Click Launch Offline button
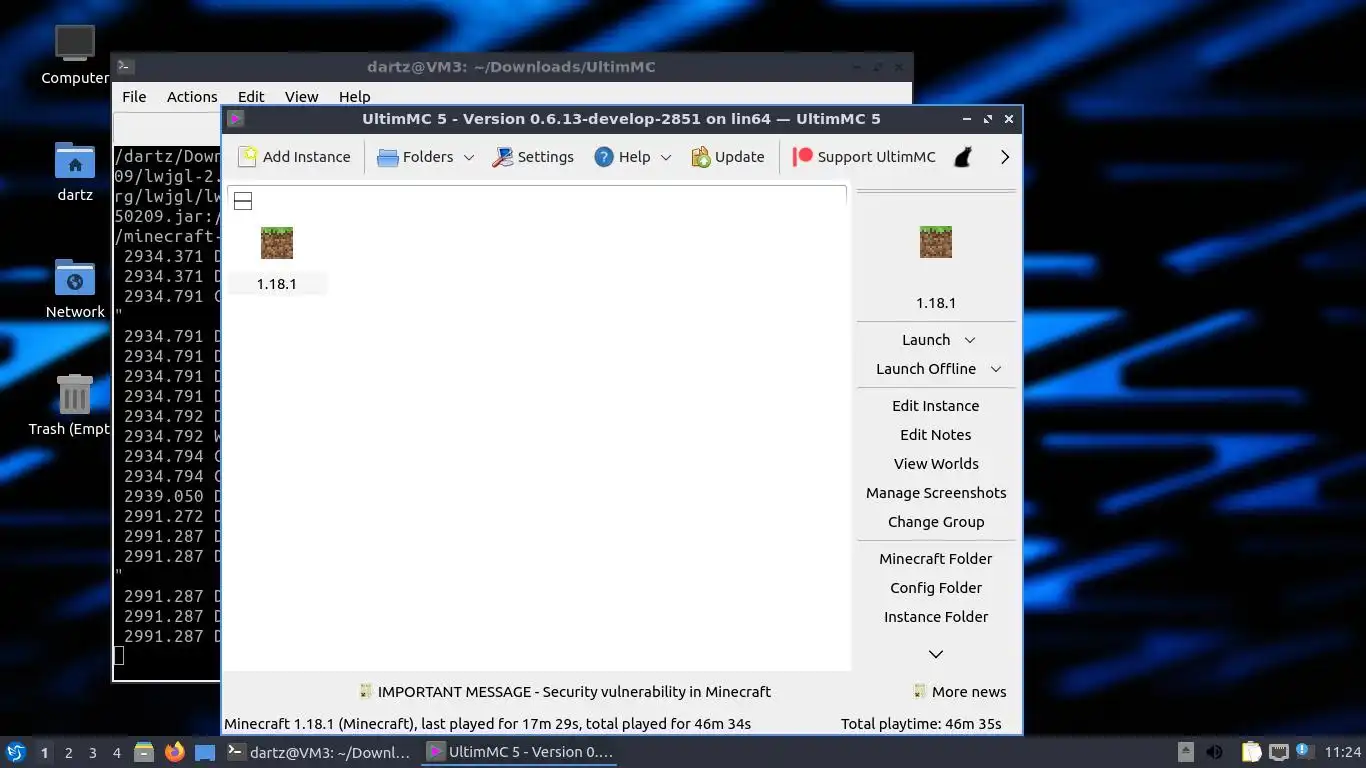The width and height of the screenshot is (1366, 768). tap(925, 369)
